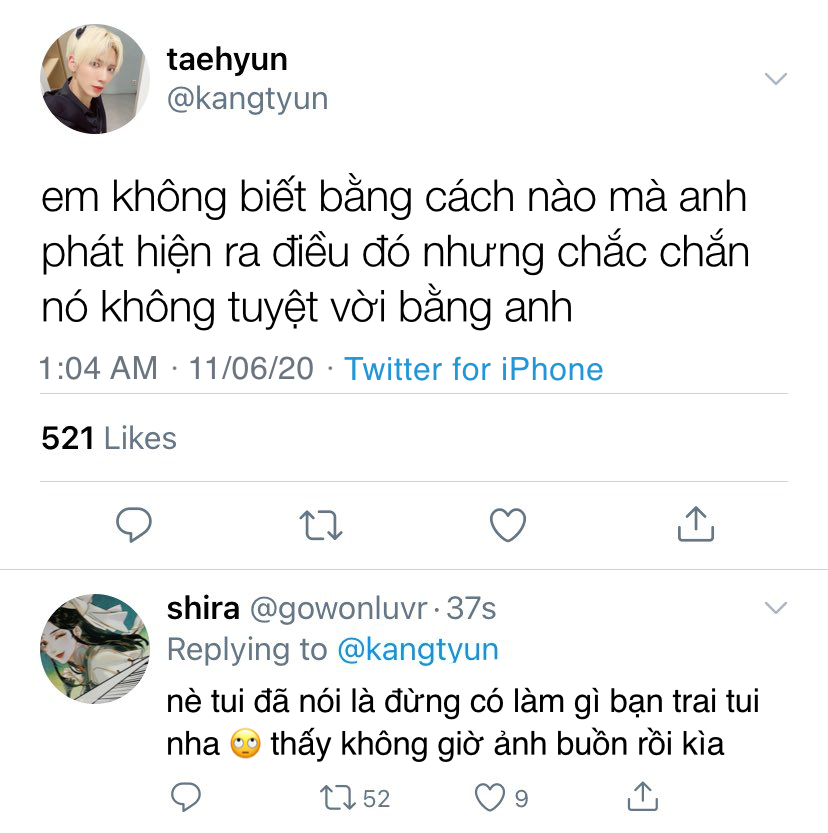Retweet taehyun's main tweet
Viewport: 828px width, 834px height.
point(321,525)
